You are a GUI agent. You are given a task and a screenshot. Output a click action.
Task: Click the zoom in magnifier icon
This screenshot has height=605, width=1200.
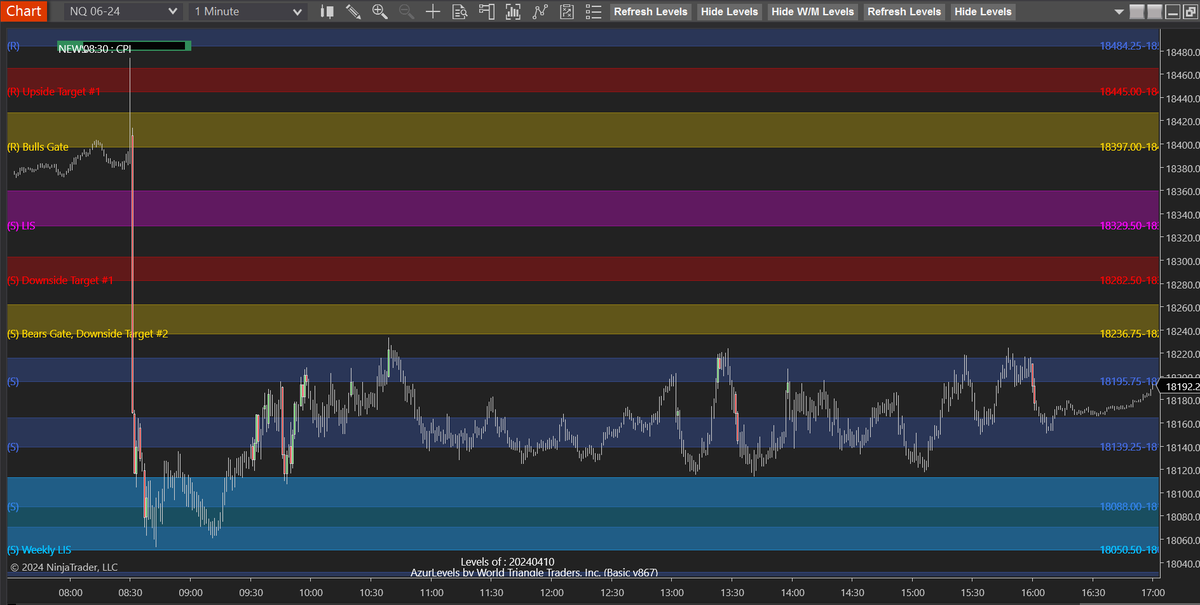379,12
